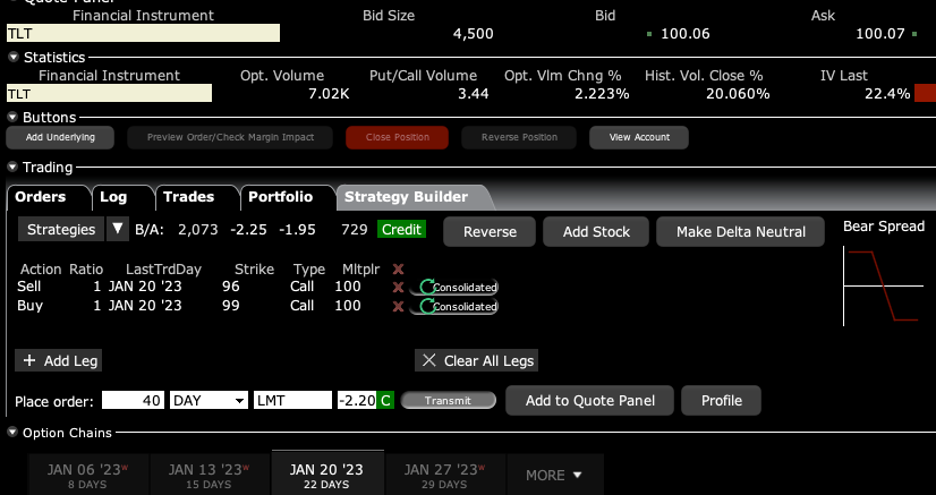Viewport: 936px width, 496px height.
Task: Click the Transmit order button
Action: [448, 400]
